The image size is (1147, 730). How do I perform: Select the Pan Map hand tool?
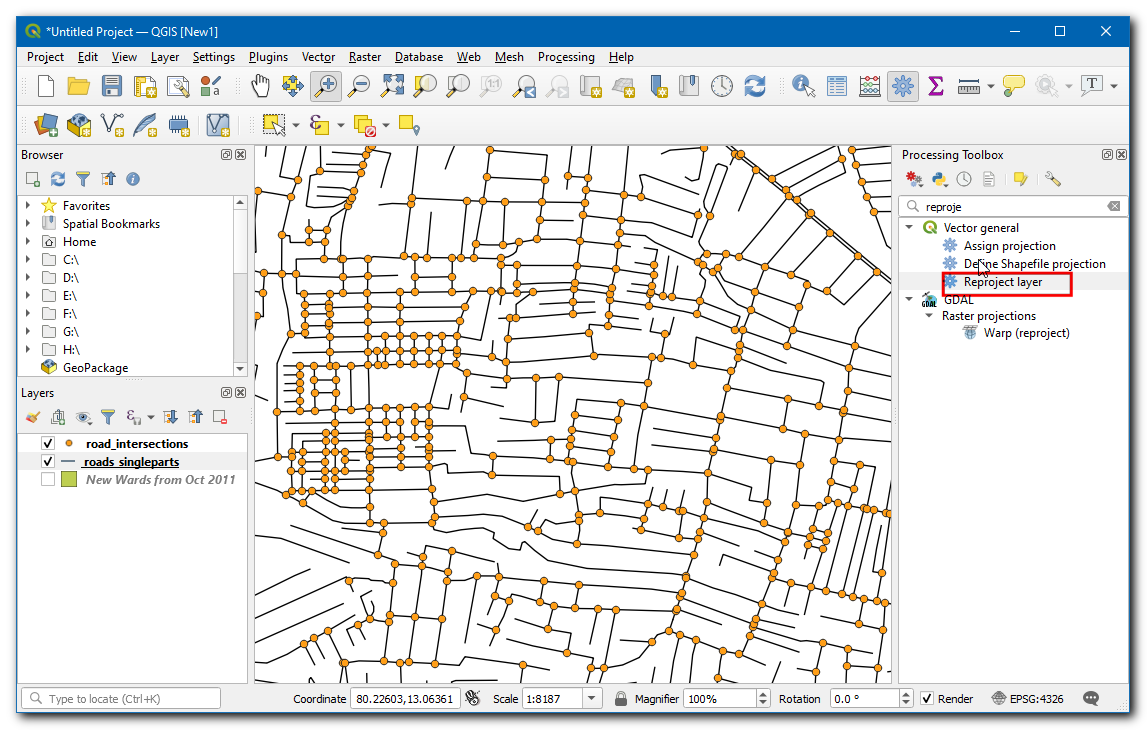pos(260,87)
